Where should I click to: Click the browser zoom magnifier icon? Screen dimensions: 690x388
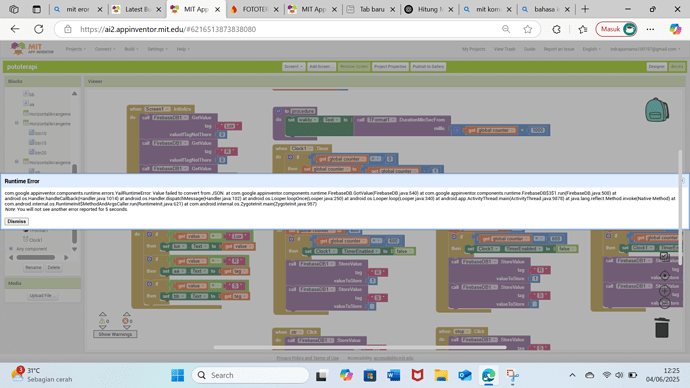506,29
